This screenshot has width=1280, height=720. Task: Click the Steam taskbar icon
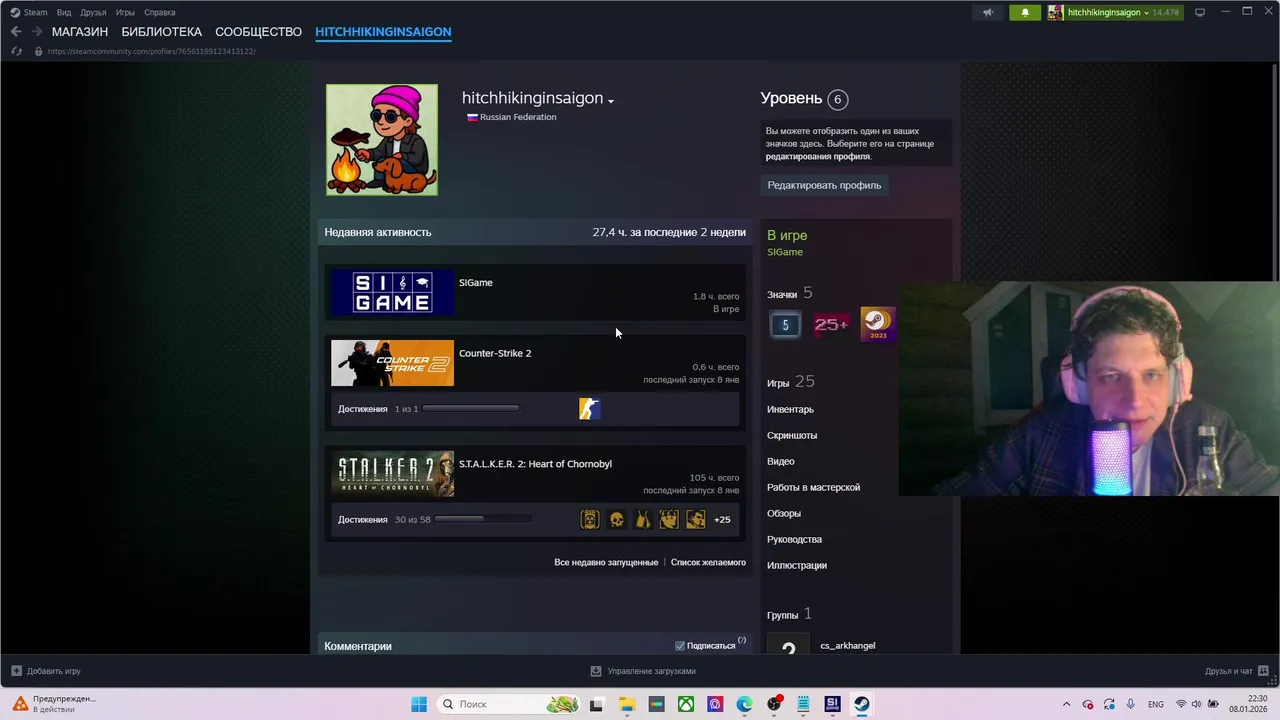click(x=861, y=704)
